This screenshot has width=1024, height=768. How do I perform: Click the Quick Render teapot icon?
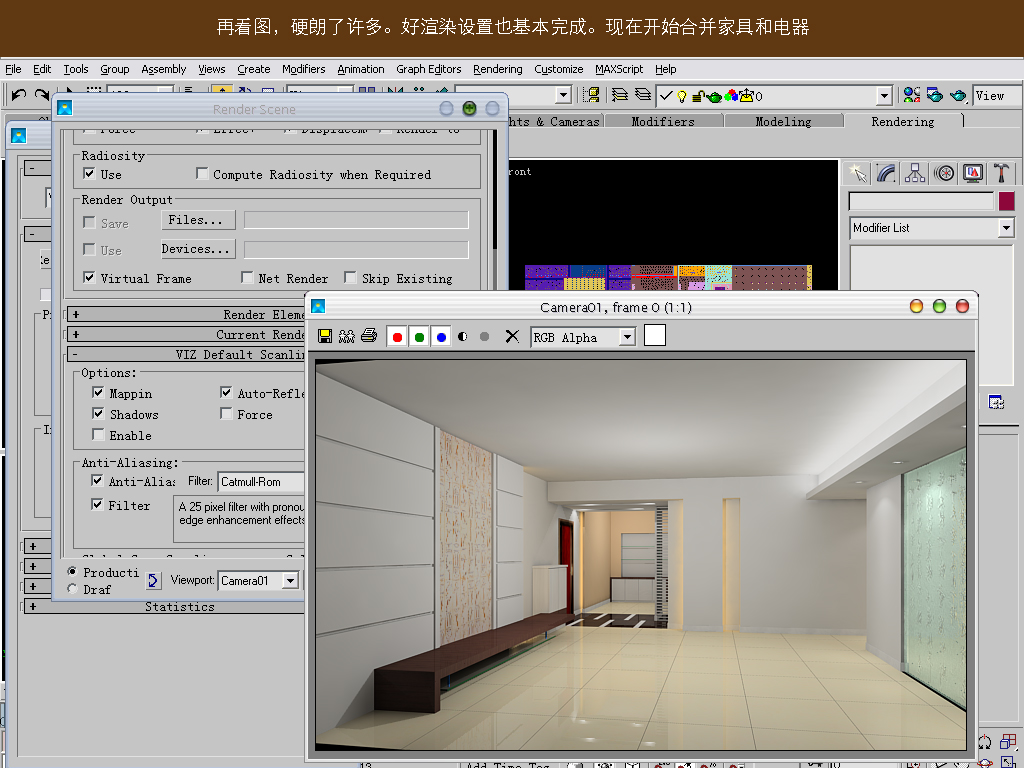[x=958, y=95]
